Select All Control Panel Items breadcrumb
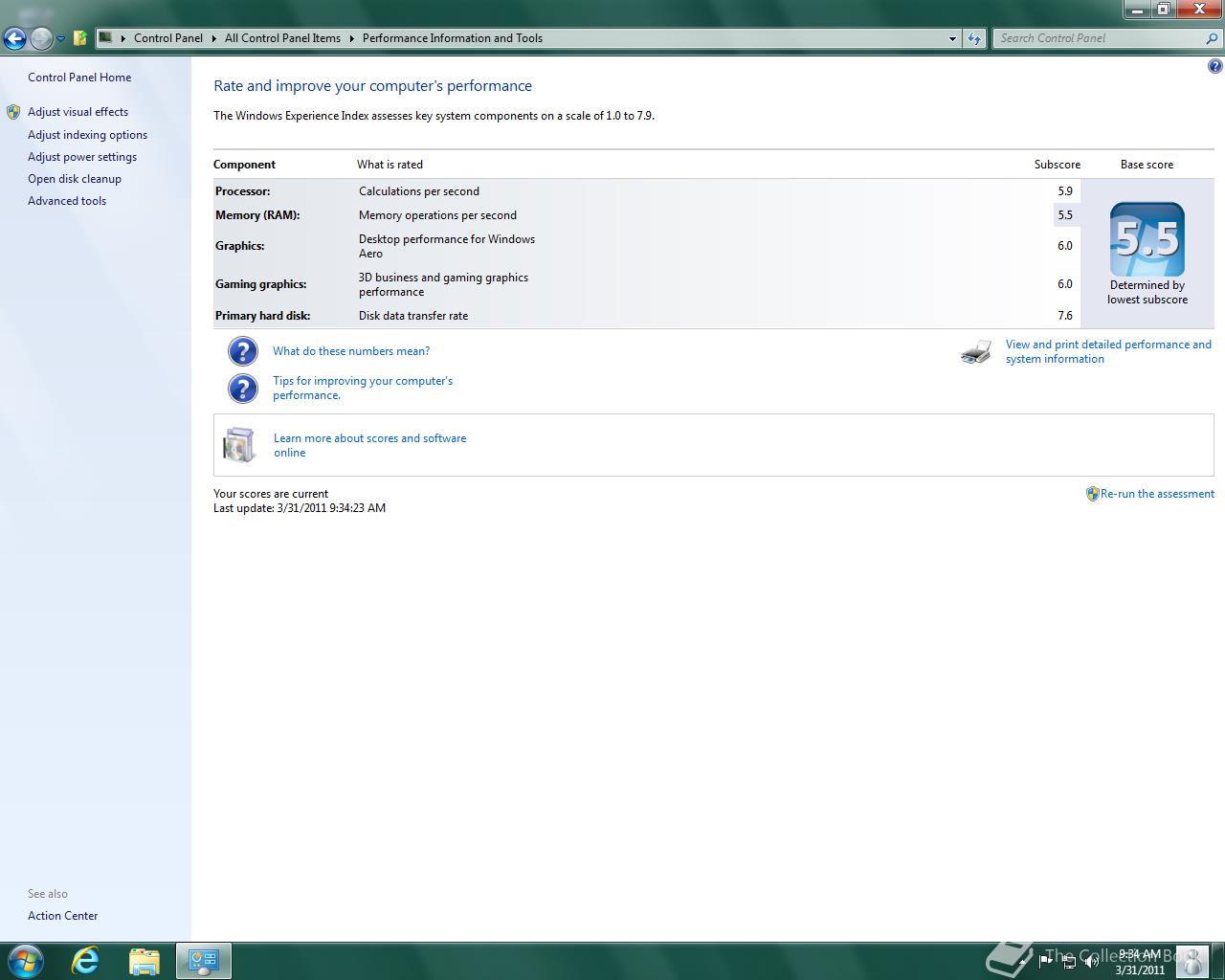Screen dimensions: 1225x980 282,38
